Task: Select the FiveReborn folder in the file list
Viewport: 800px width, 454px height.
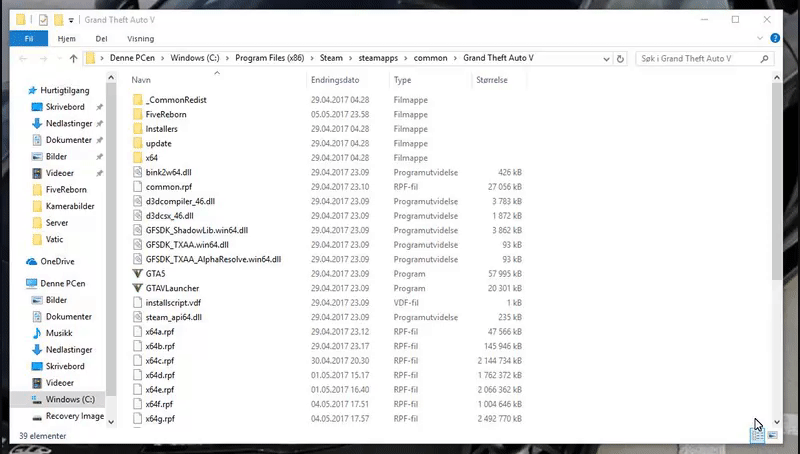Action: pos(166,114)
